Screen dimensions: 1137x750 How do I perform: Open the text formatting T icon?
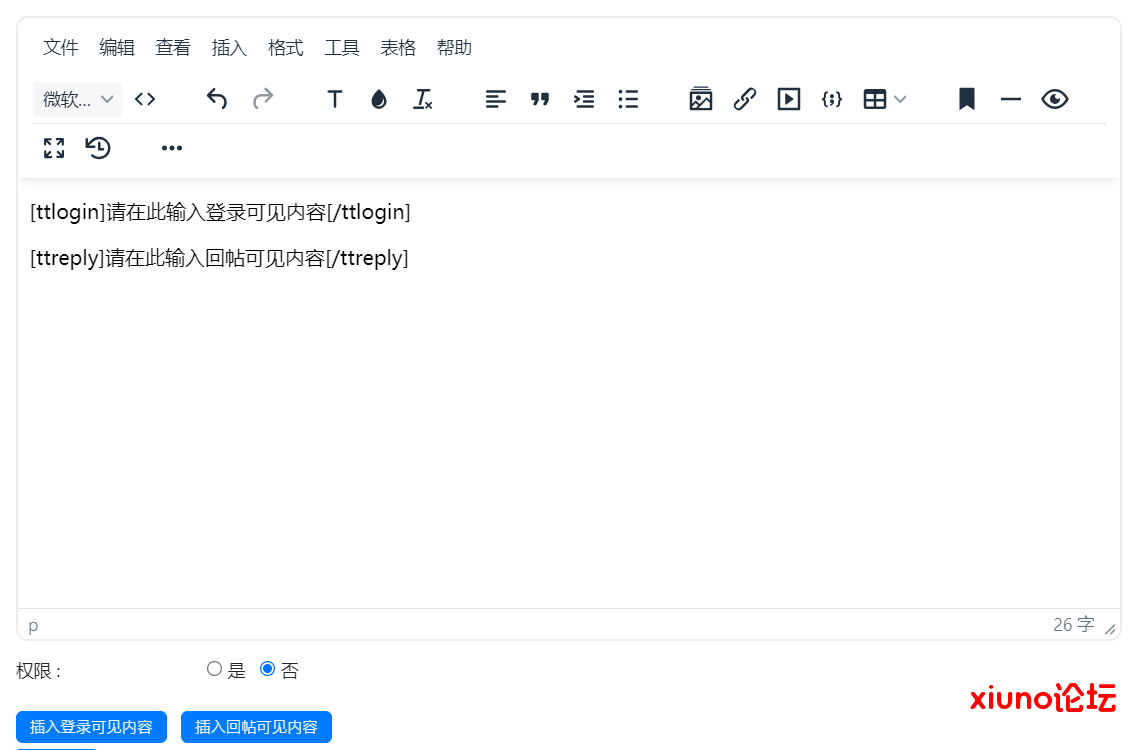(334, 99)
